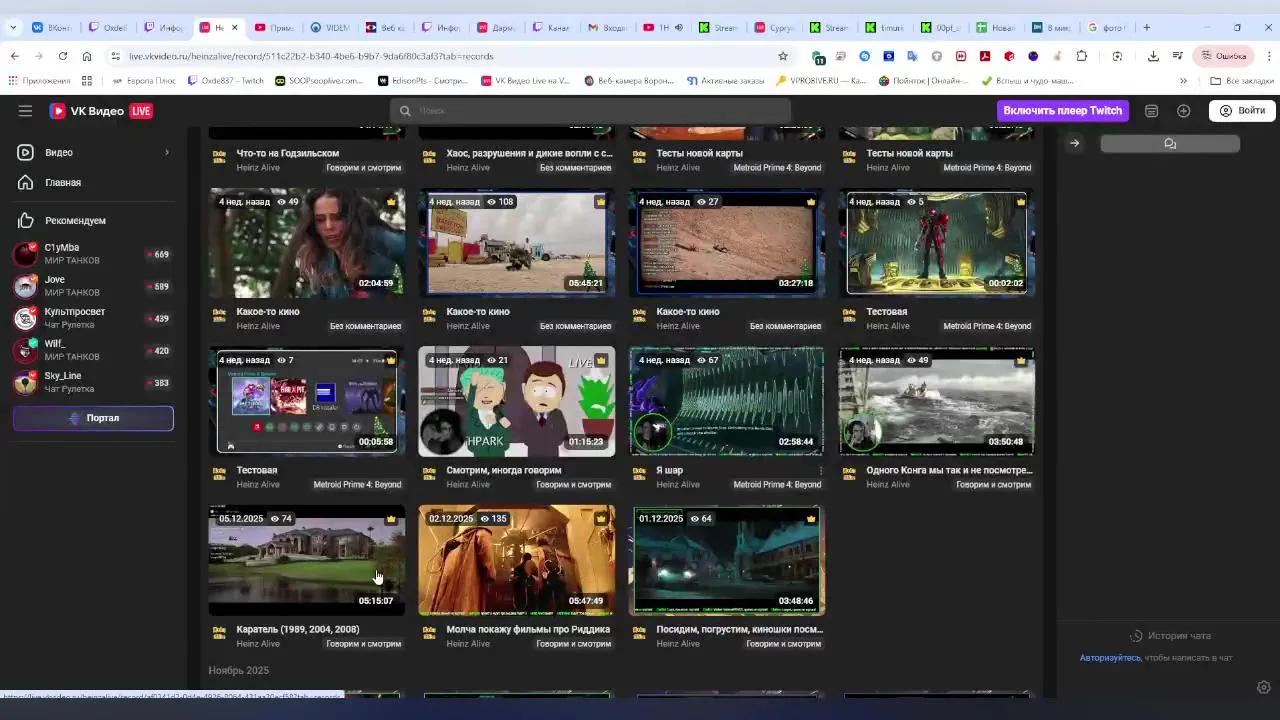Screen dimensions: 1280x720
Task: Click crown icon on Я шар video
Action: [x=811, y=360]
